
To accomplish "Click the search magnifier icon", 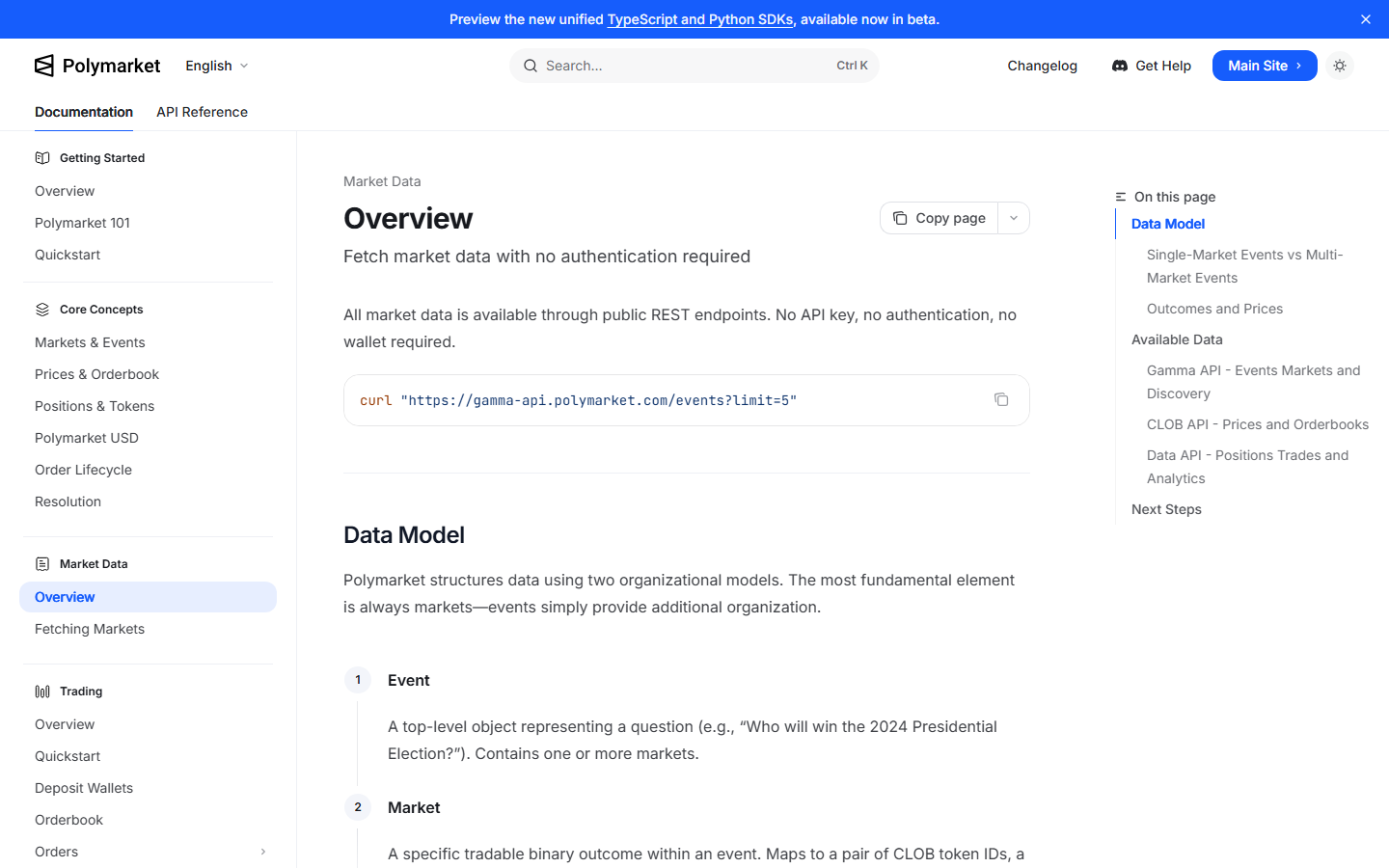I will pos(531,66).
